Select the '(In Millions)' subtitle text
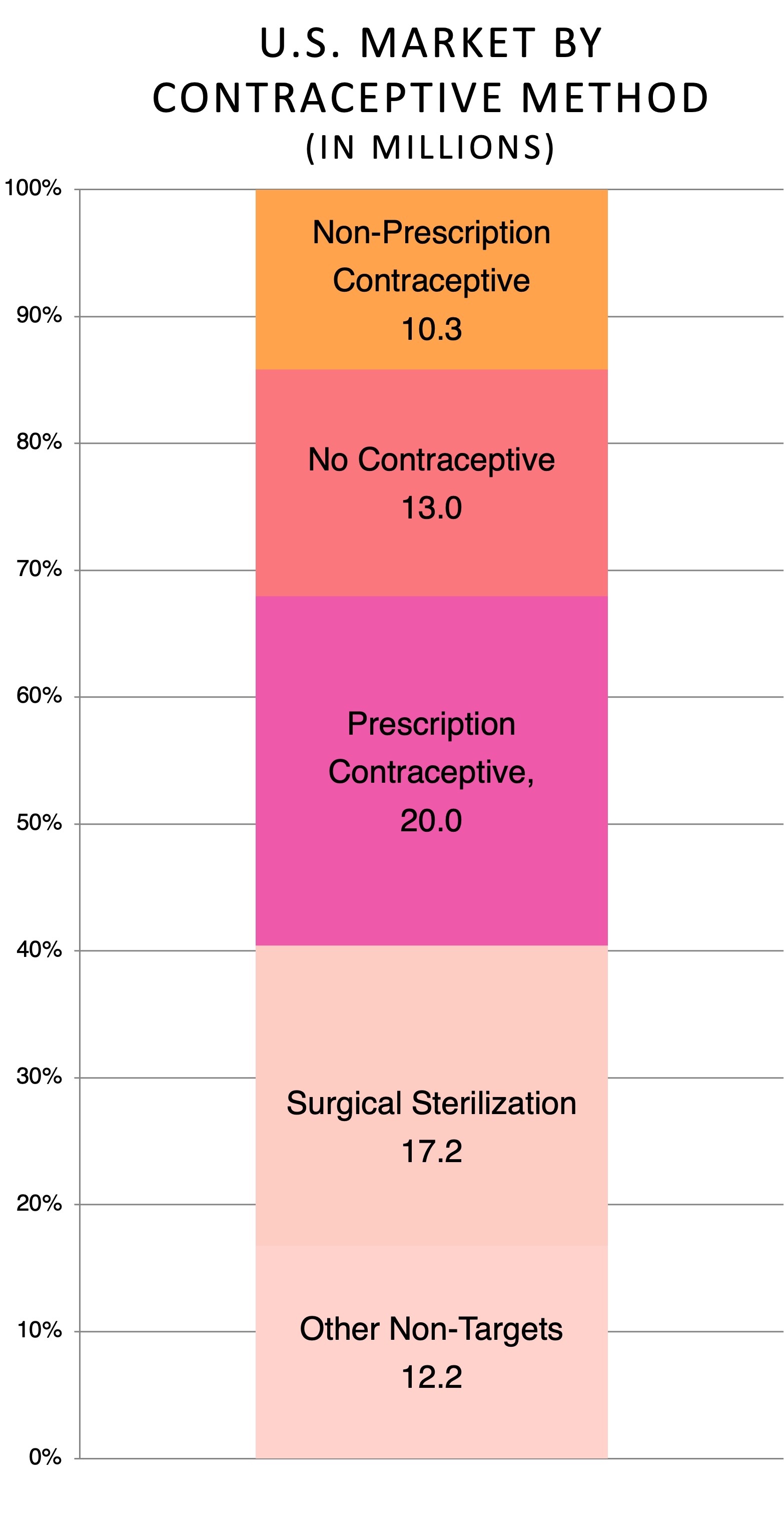Viewport: 784px width, 1539px height. coord(430,148)
